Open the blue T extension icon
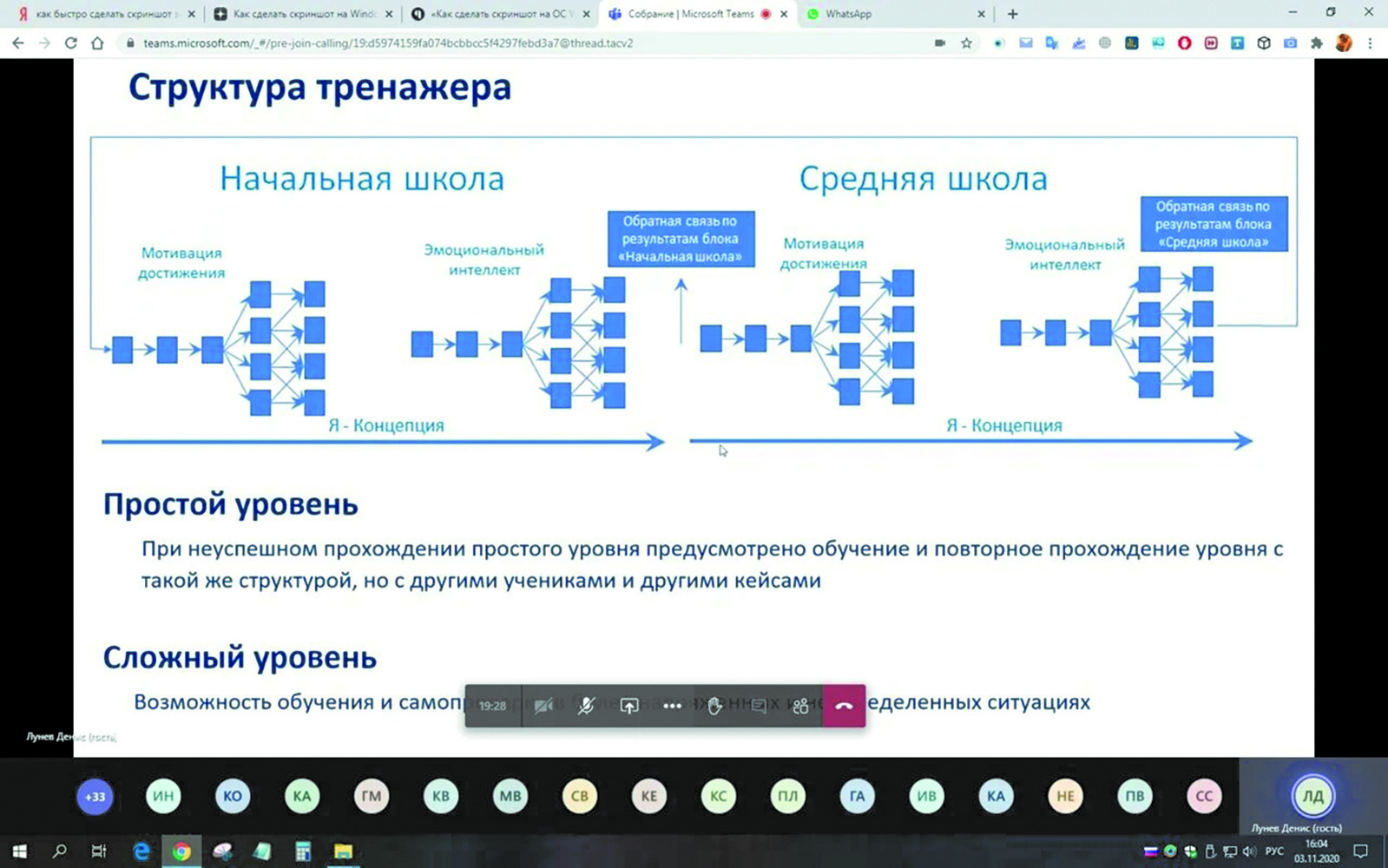Screen dimensions: 1388x868 [x=1237, y=43]
